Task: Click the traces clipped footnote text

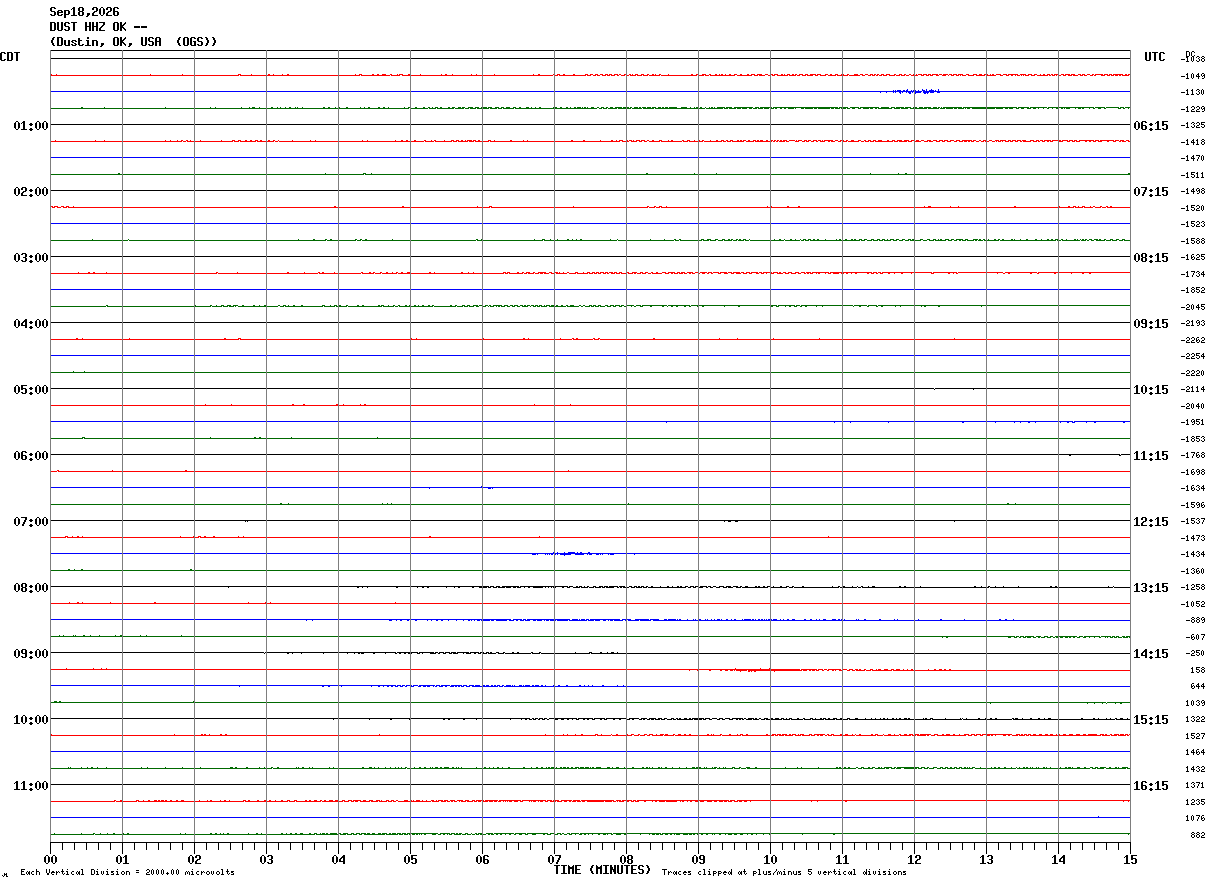Action: [784, 873]
